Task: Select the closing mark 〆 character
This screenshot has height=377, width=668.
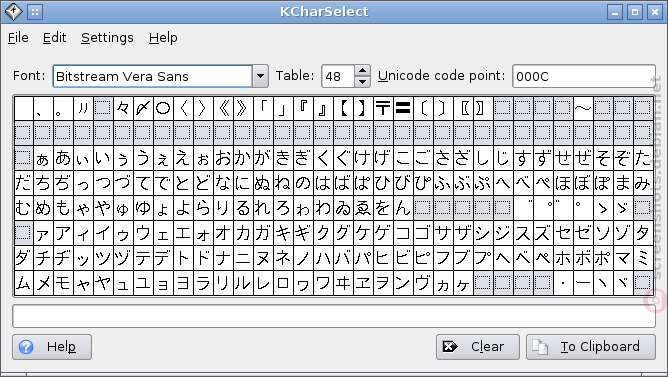Action: (x=143, y=108)
